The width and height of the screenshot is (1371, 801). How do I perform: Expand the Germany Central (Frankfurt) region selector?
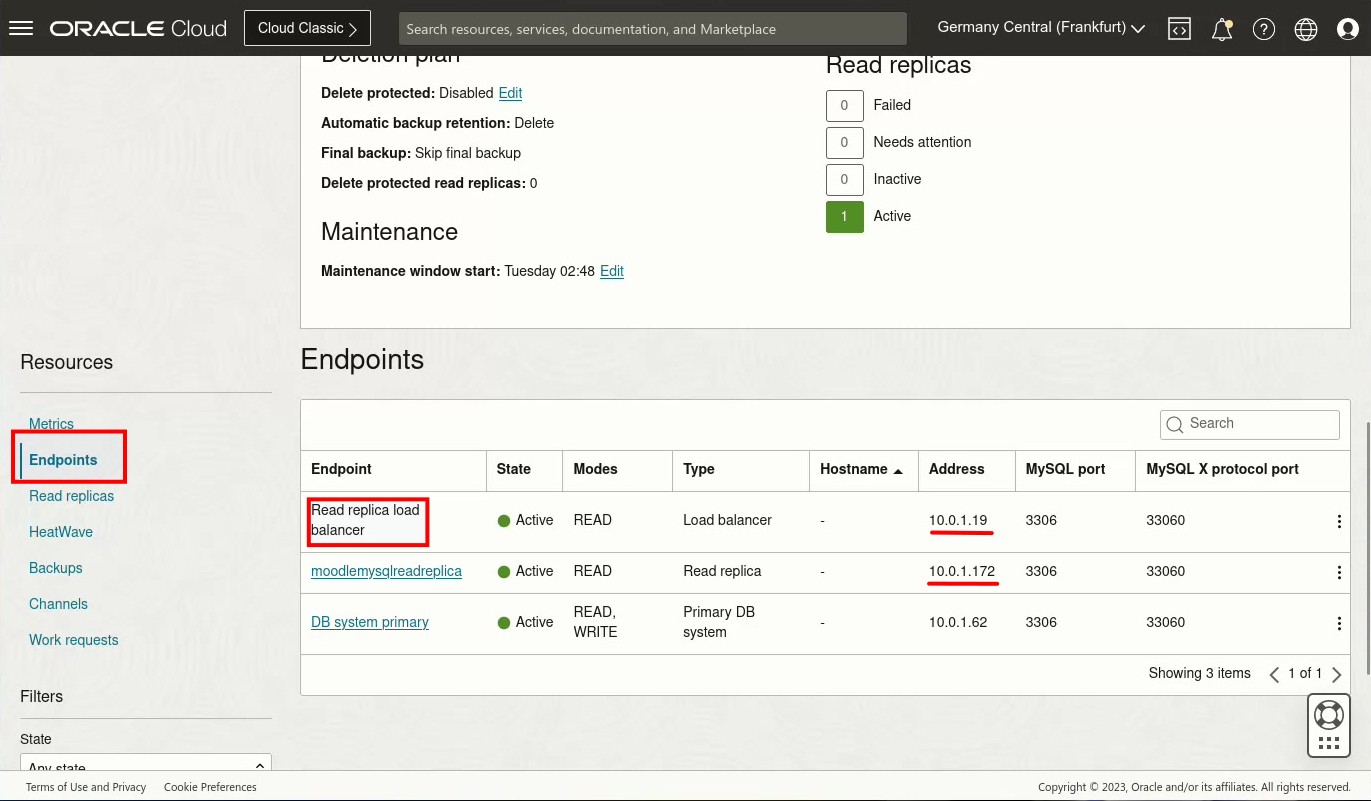pyautogui.click(x=1041, y=28)
